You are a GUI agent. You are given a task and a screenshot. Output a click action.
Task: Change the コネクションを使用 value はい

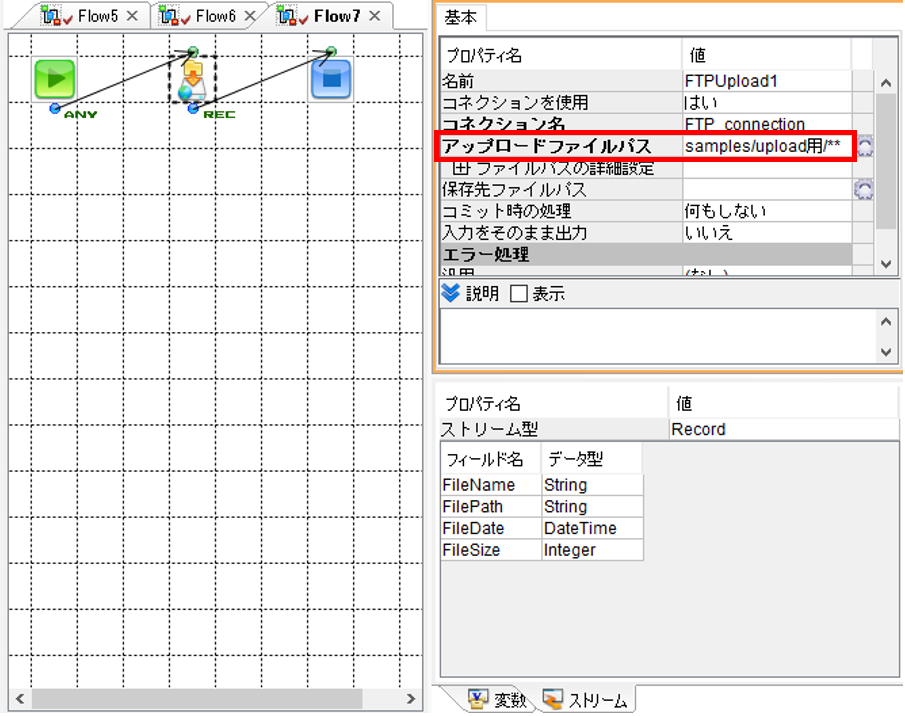(x=766, y=103)
